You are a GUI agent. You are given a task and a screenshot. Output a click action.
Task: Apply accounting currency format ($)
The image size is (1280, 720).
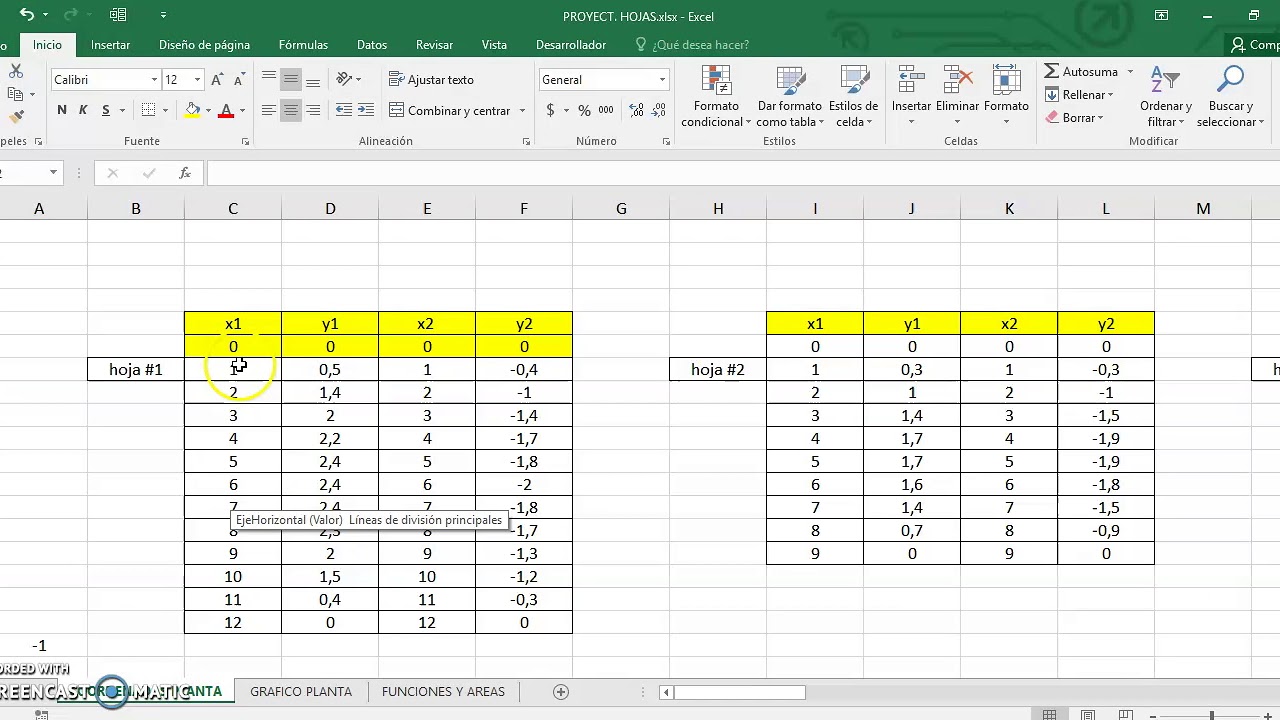(x=550, y=110)
